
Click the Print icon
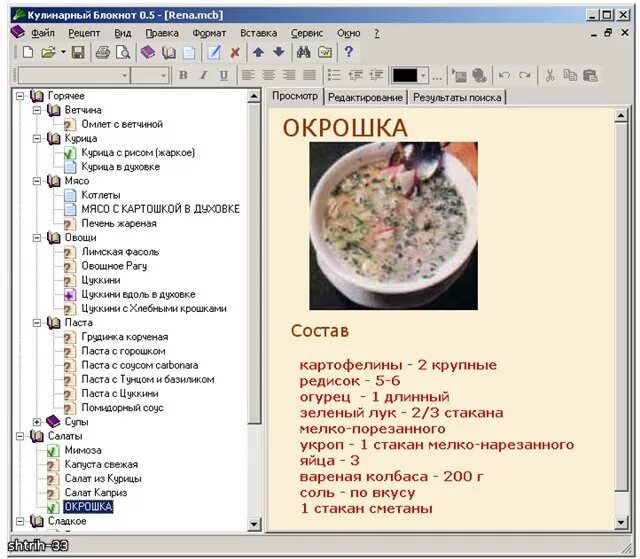click(x=102, y=52)
